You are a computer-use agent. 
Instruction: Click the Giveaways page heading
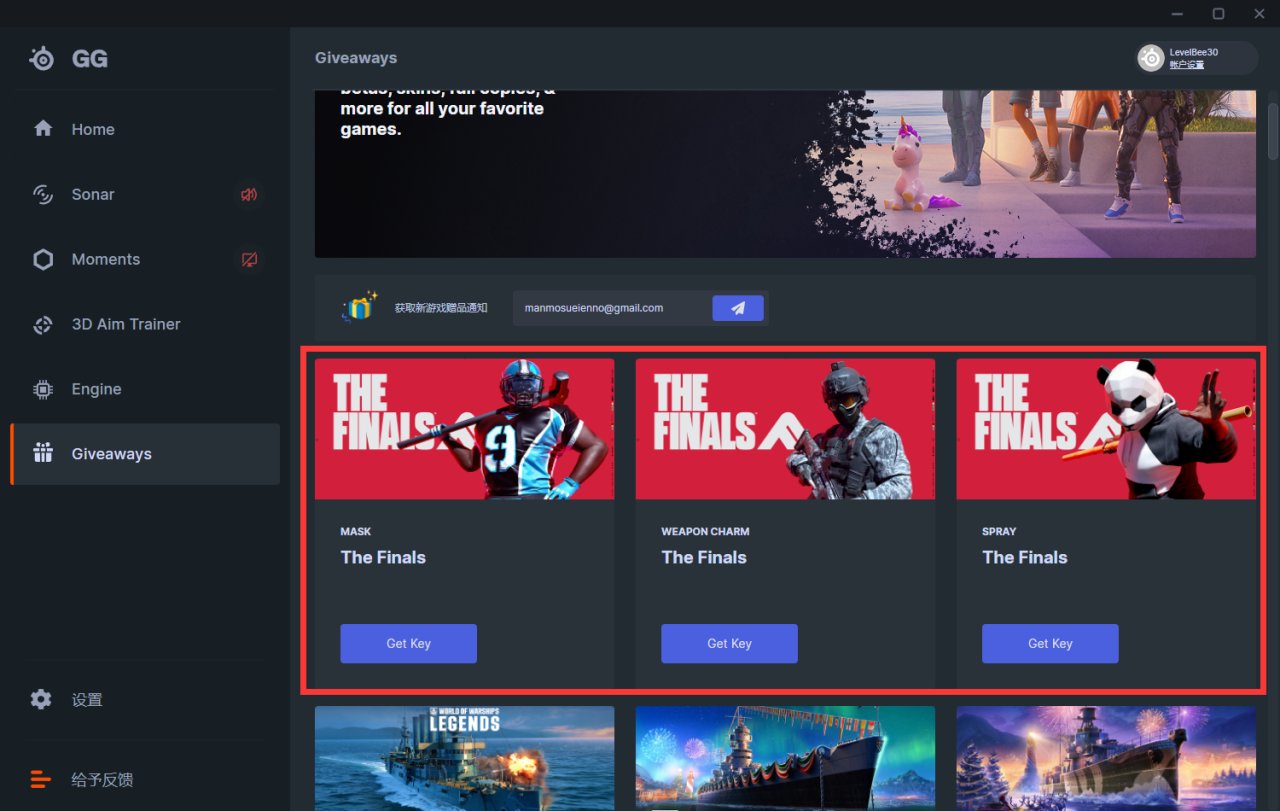point(356,58)
